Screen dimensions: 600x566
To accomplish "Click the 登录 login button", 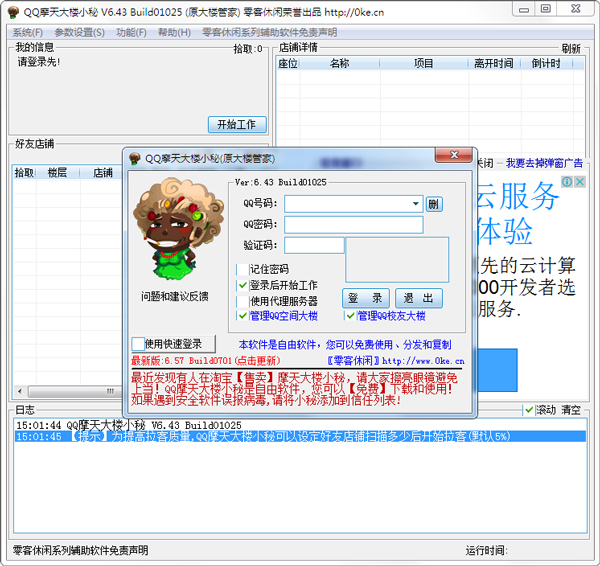I will [x=365, y=298].
